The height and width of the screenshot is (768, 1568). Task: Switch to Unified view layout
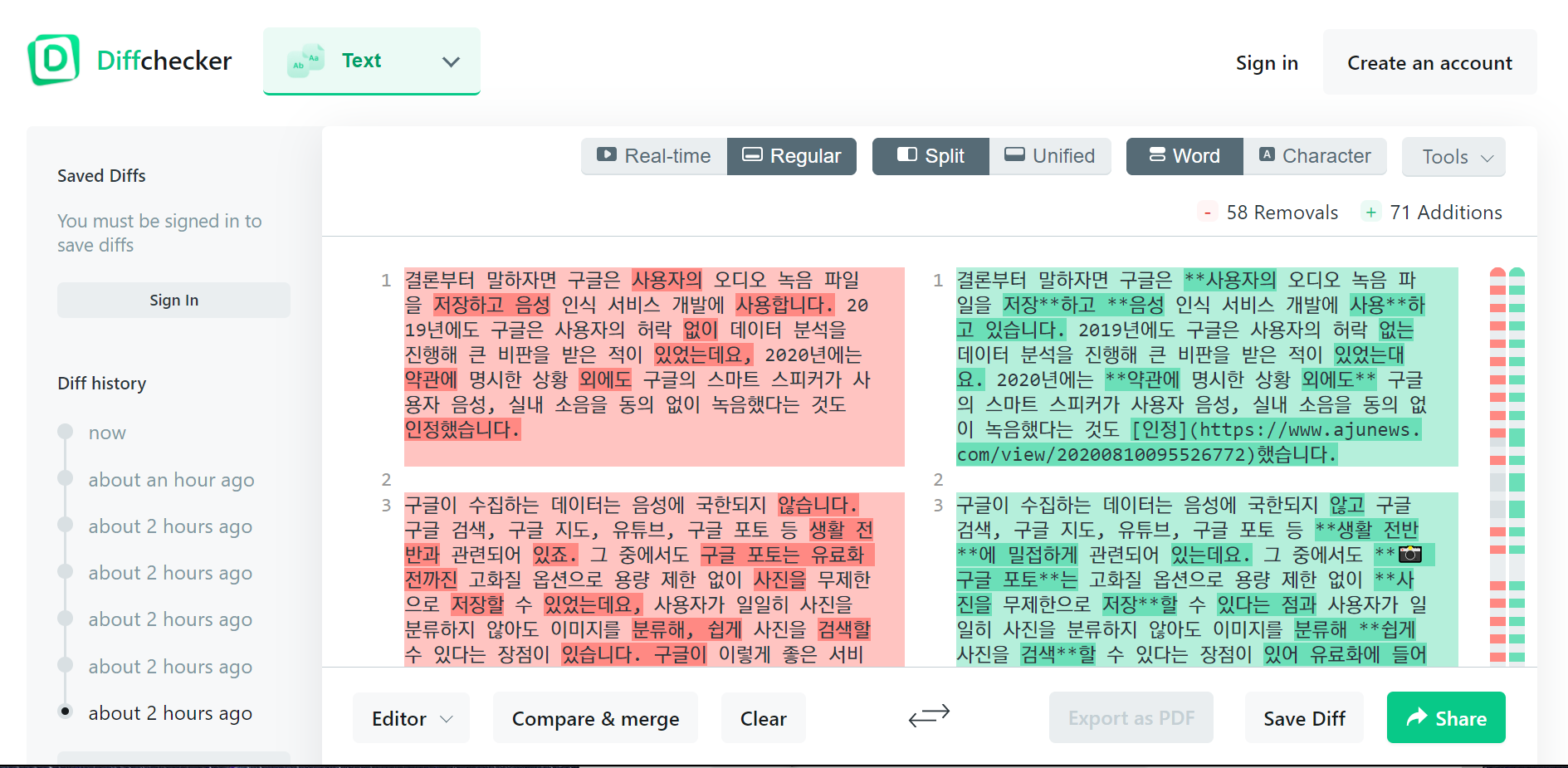click(1050, 156)
